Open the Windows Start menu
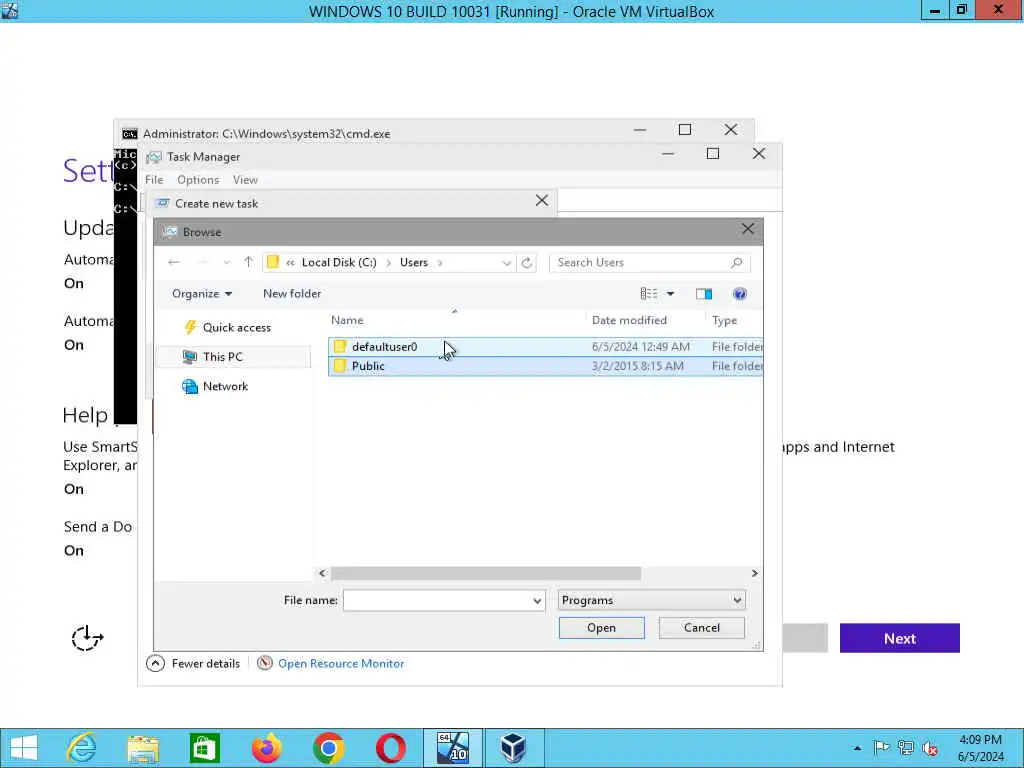This screenshot has height=768, width=1024. 24,748
